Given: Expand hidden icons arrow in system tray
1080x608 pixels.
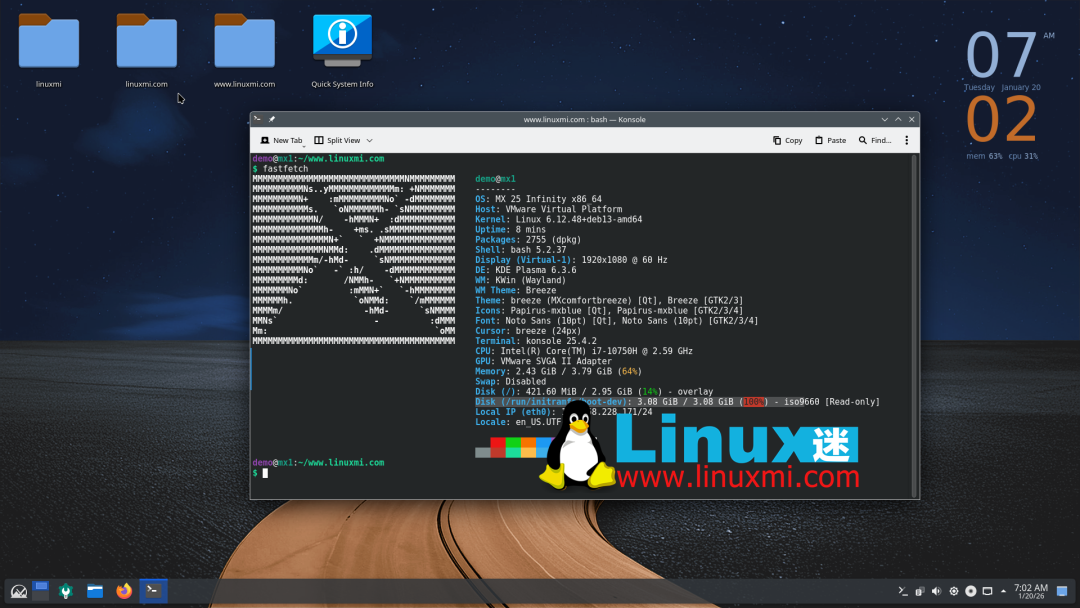Looking at the screenshot, I should click(x=1003, y=590).
